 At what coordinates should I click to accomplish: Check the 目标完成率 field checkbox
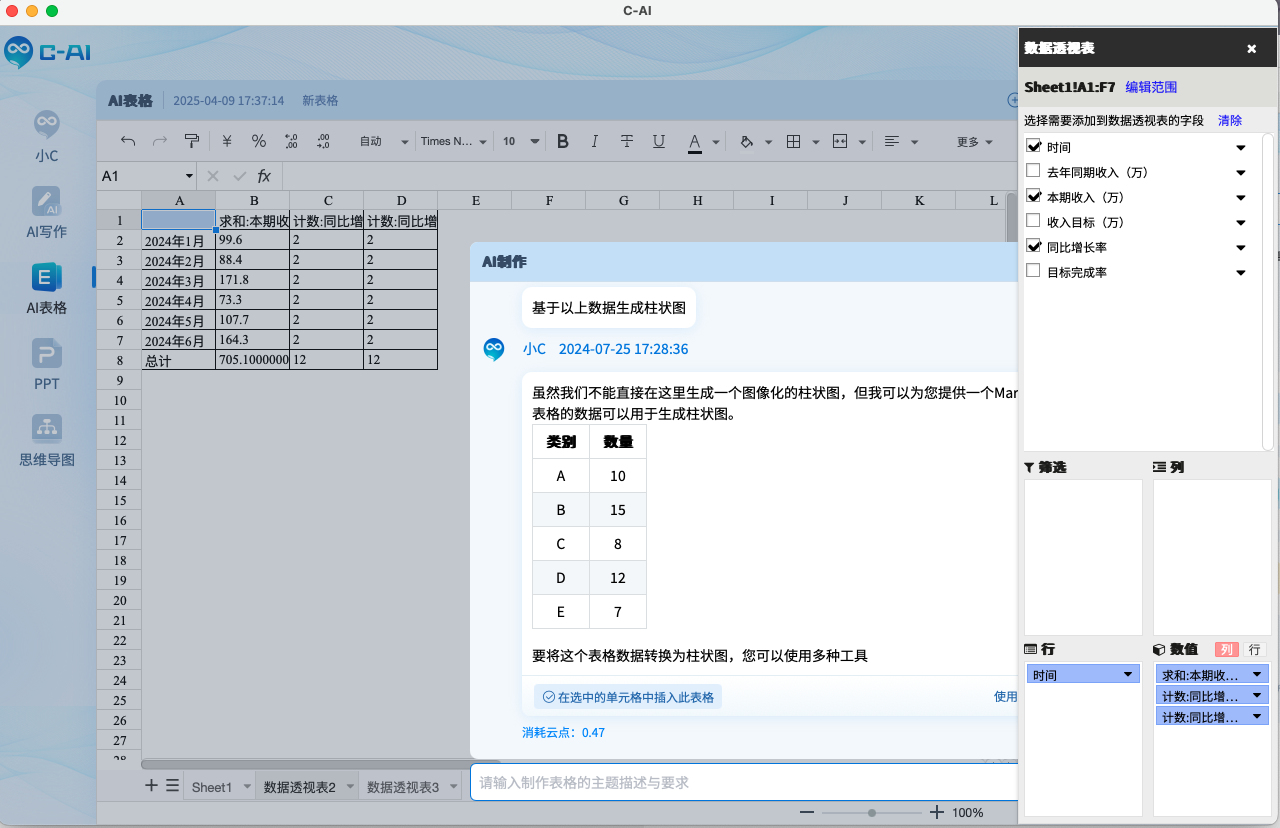click(1033, 271)
